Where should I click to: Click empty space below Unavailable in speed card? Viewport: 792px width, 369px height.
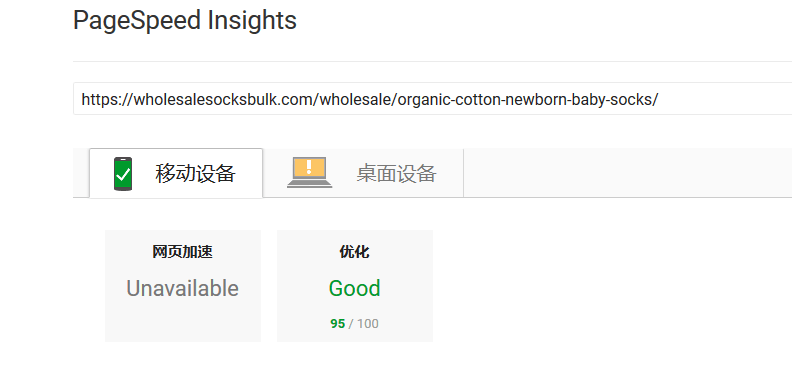(182, 322)
